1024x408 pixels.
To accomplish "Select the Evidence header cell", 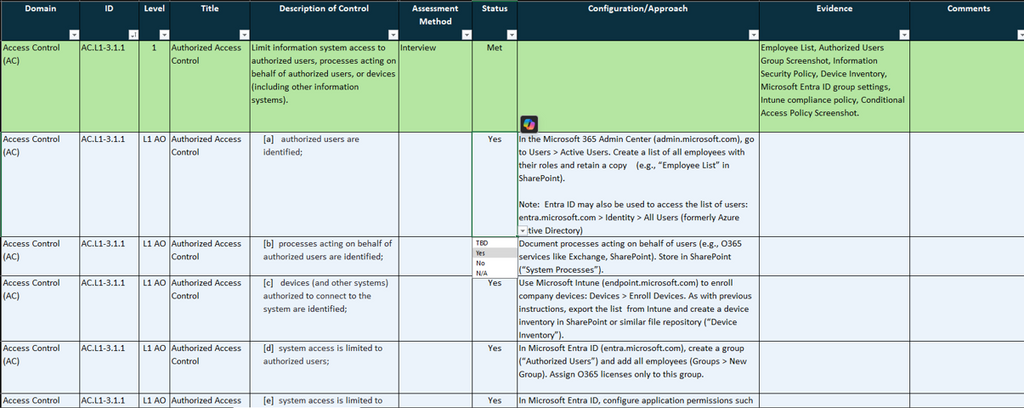I will 835,21.
